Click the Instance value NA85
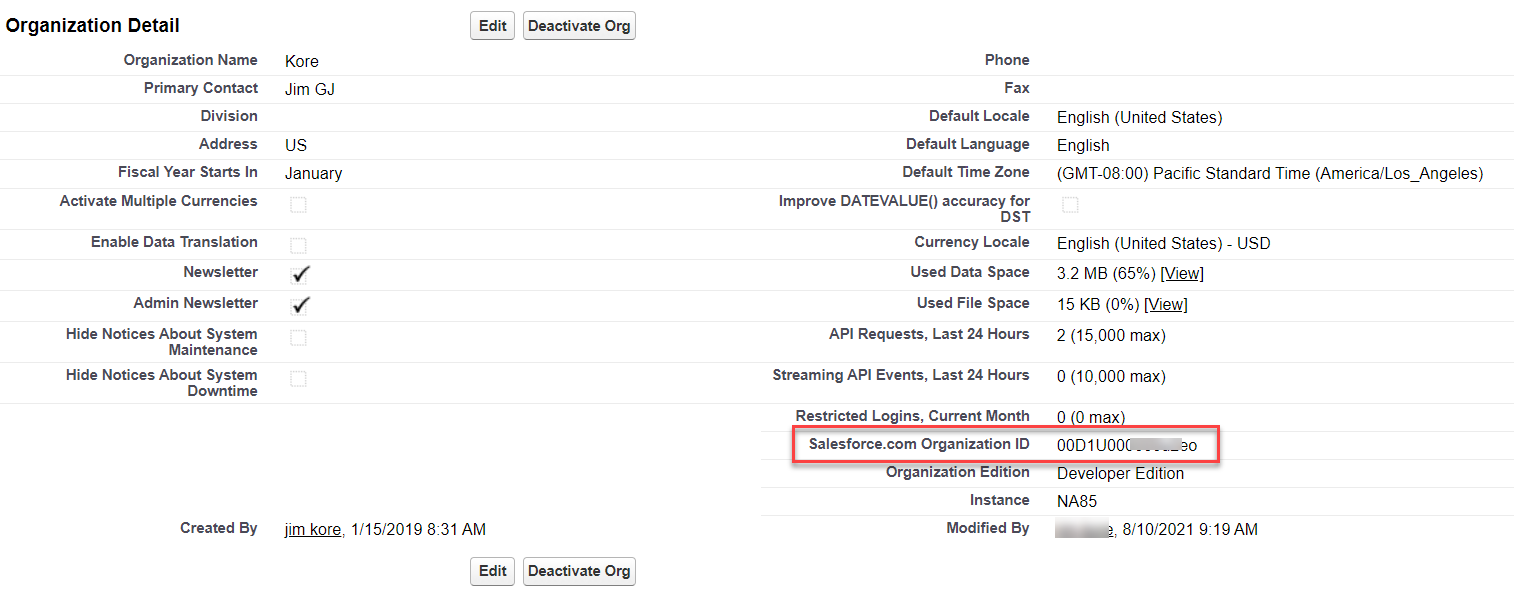This screenshot has height=613, width=1514. (x=1076, y=502)
